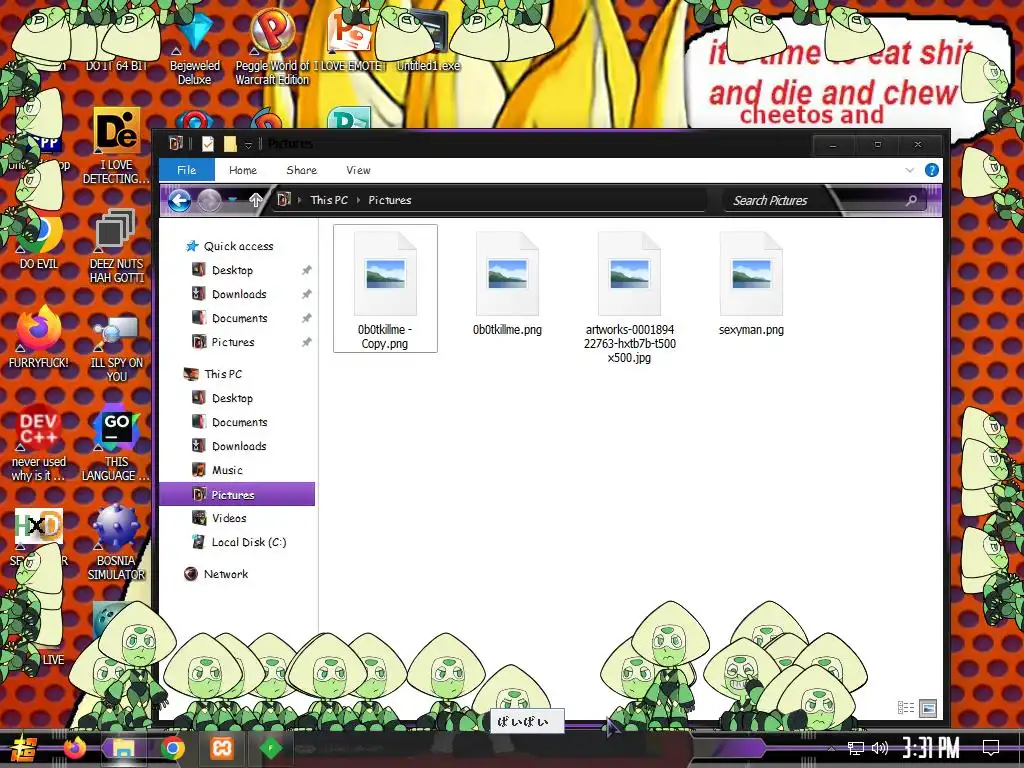Open the Start menu button

coord(24,748)
